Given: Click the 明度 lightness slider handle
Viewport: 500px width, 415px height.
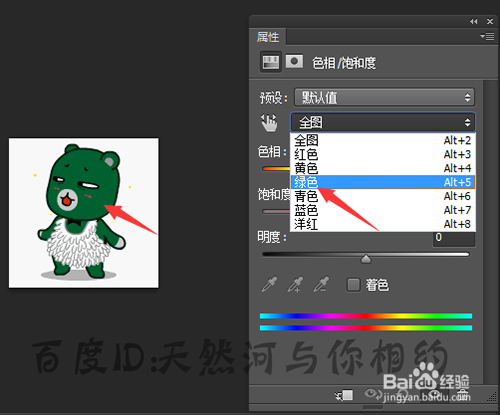Looking at the screenshot, I should tap(366, 259).
